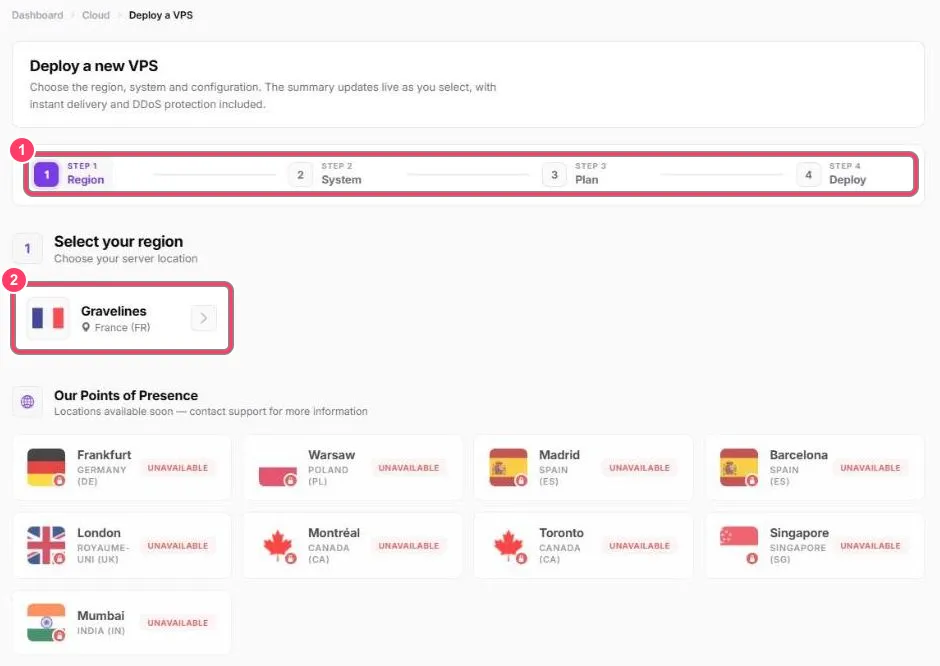
Task: Click the GERMANY (DE) country label
Action: [x=101, y=475]
